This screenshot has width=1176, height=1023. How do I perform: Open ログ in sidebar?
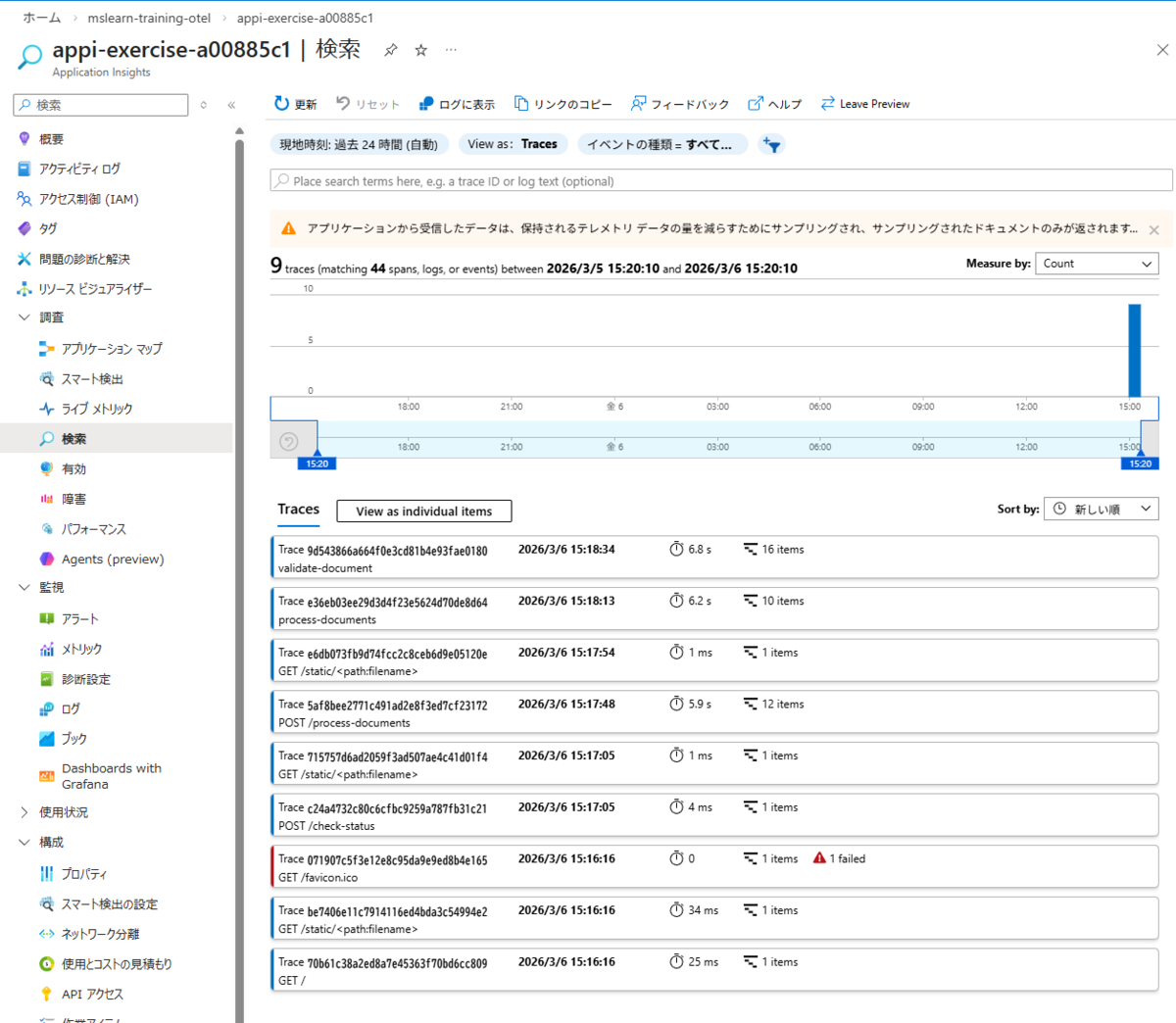coord(71,708)
